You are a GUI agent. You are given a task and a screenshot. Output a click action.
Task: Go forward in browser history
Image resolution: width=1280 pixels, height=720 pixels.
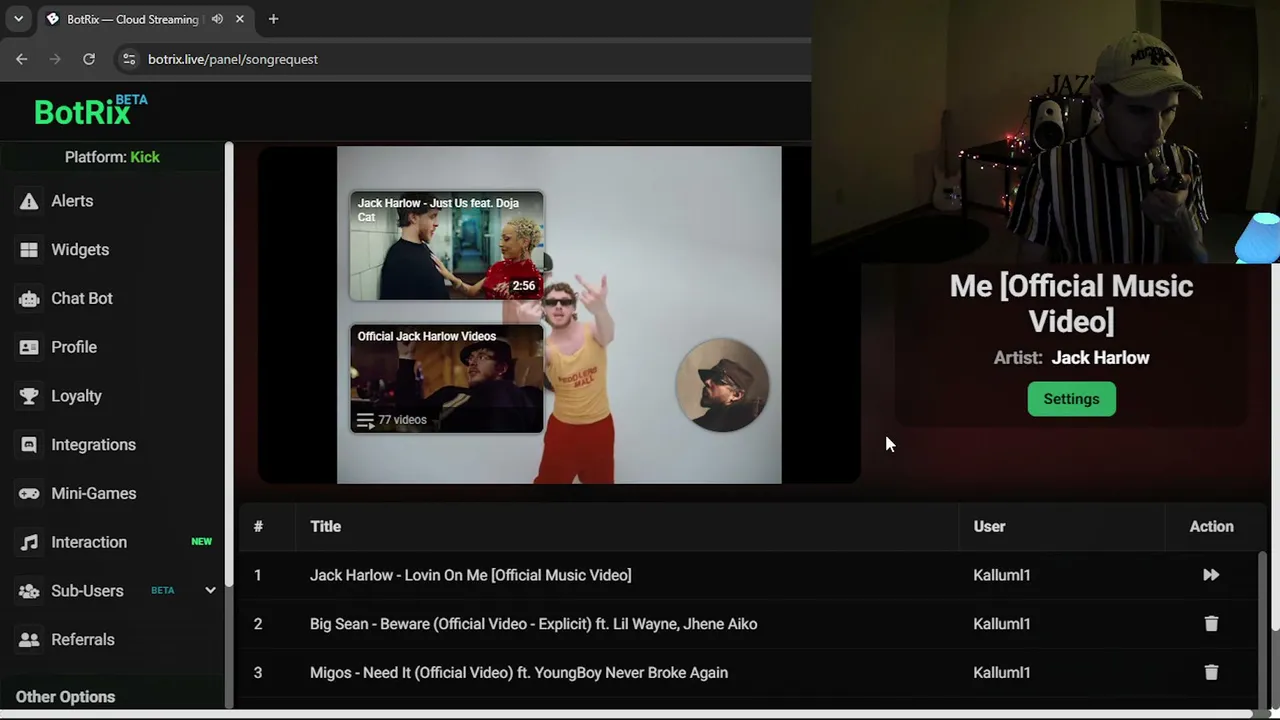click(55, 59)
